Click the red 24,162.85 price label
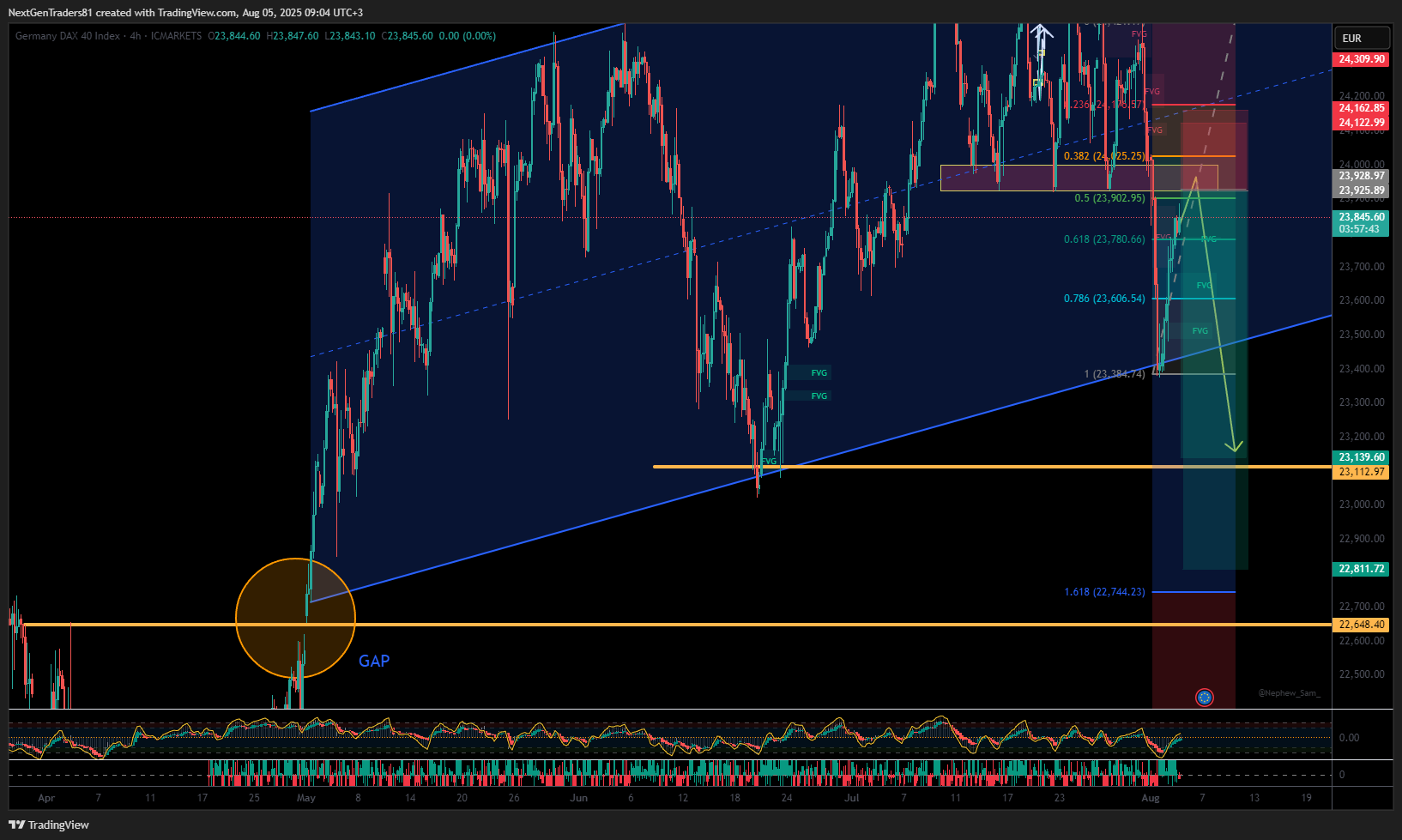This screenshot has height=840, width=1402. 1362,108
